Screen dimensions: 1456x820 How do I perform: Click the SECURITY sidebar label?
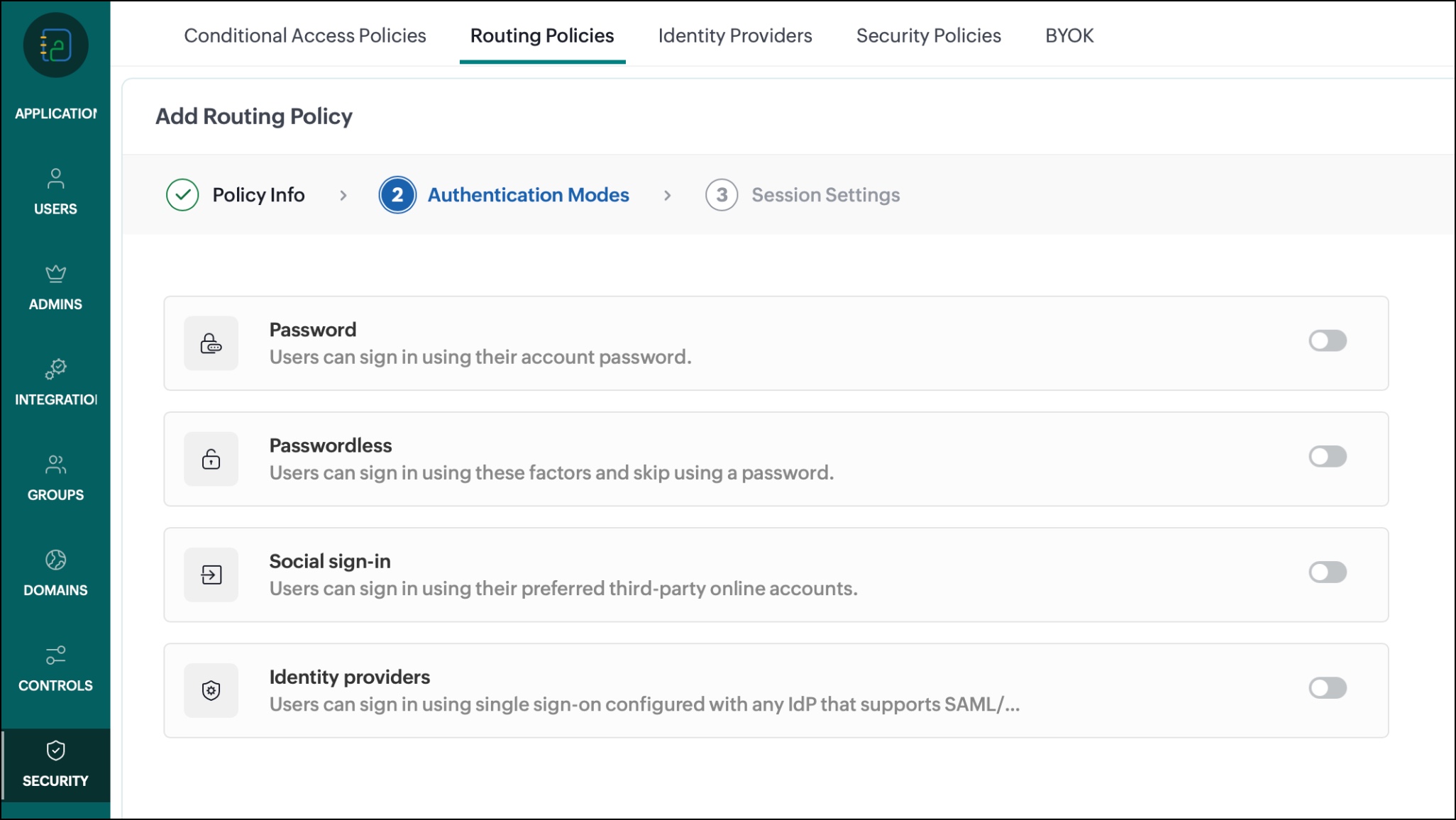pyautogui.click(x=55, y=781)
